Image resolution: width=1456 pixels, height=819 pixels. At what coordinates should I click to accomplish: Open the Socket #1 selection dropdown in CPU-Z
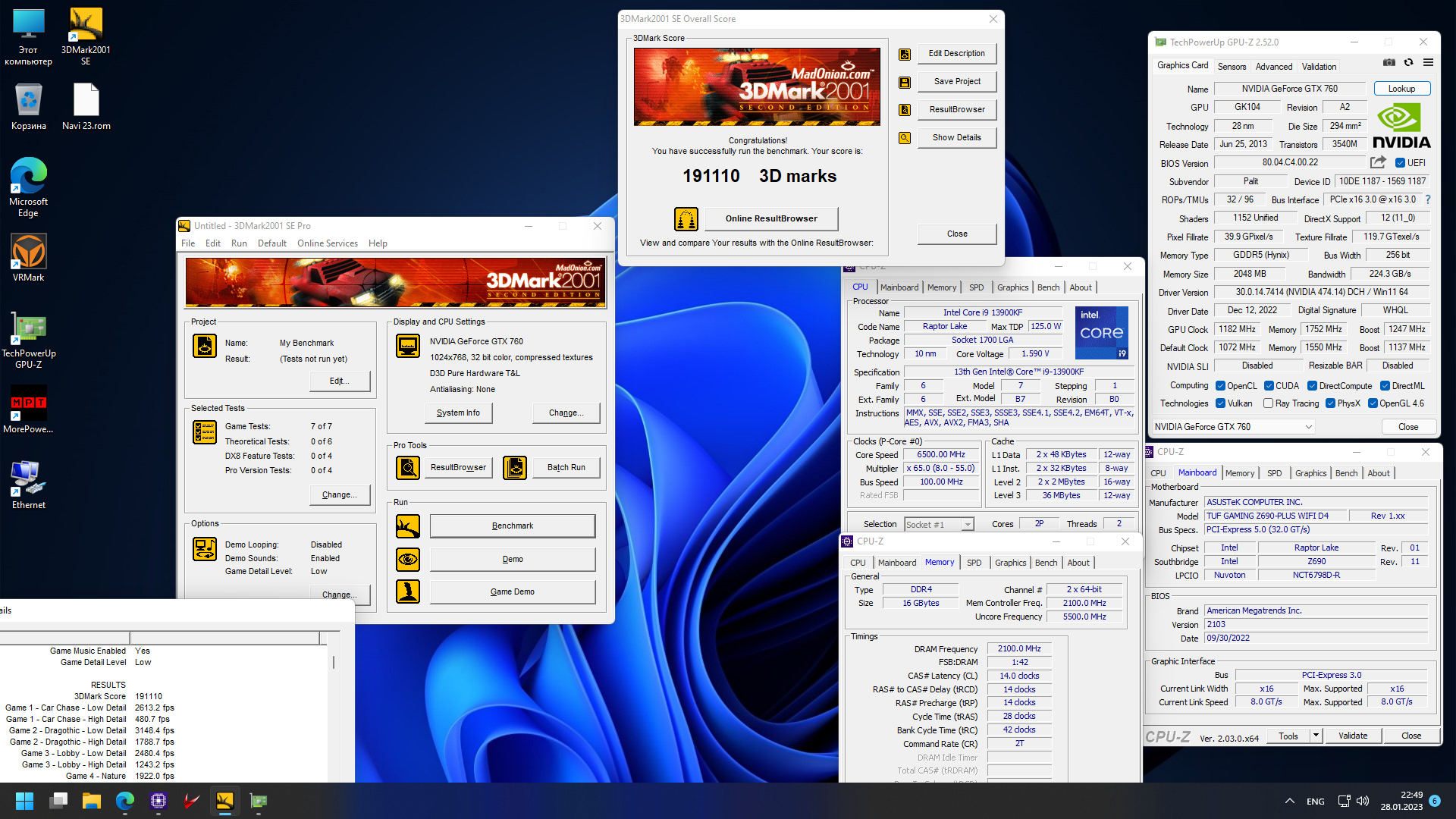coord(939,525)
